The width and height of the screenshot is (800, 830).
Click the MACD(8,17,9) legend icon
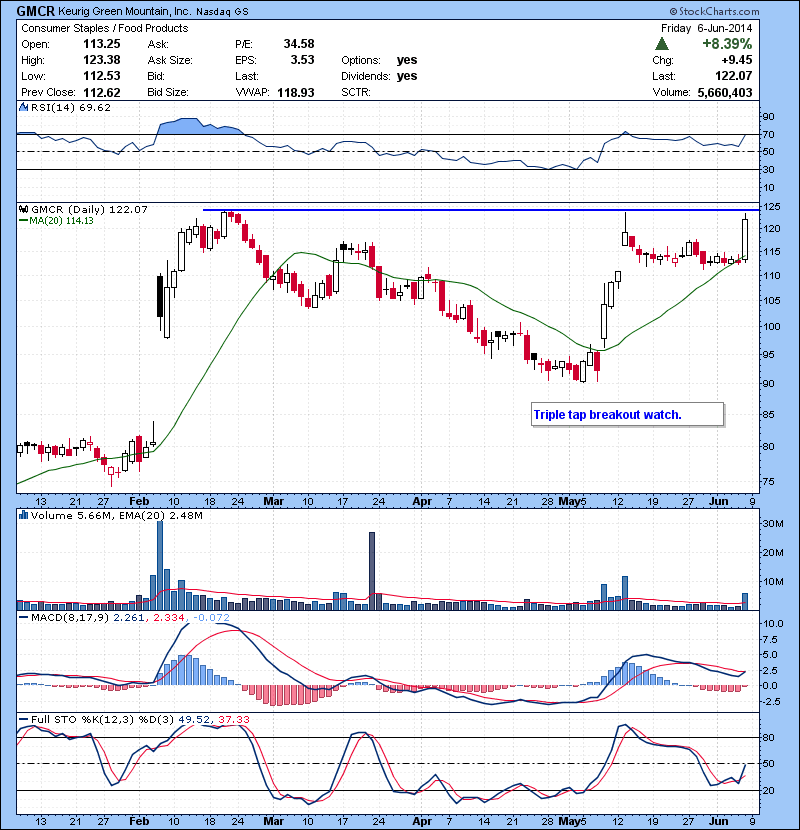[x=21, y=619]
